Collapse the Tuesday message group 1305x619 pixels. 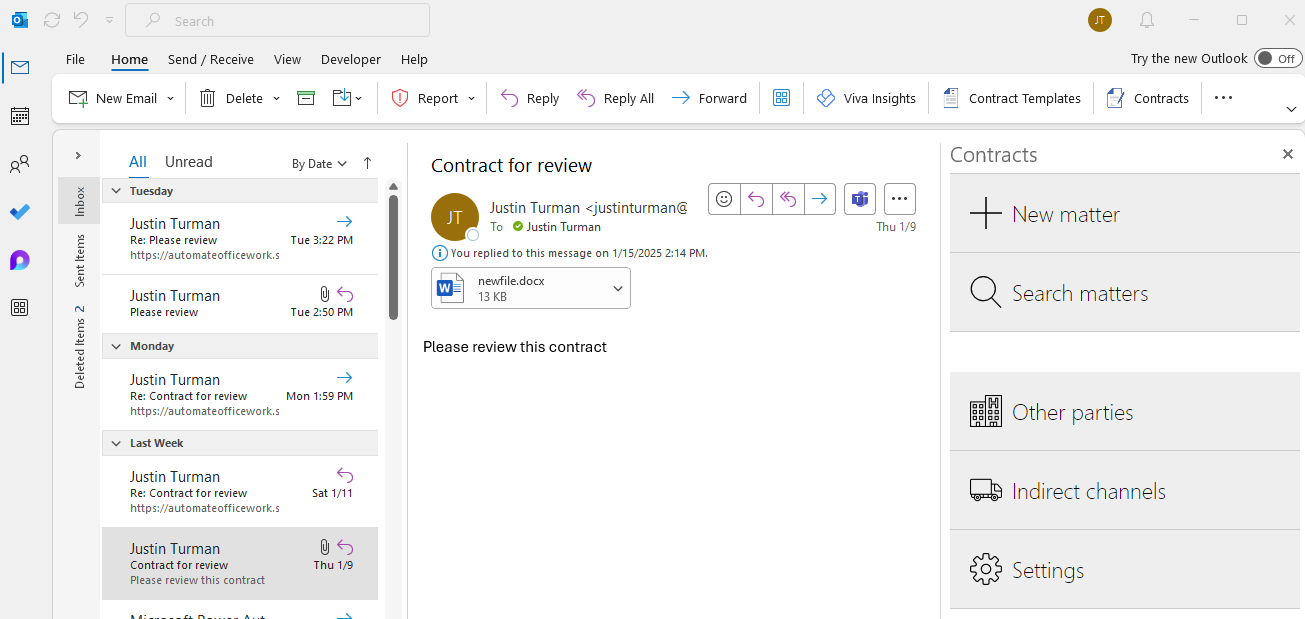point(116,191)
